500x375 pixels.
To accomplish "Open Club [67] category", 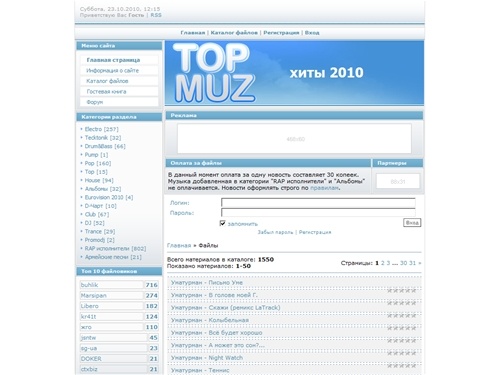I will tap(97, 214).
